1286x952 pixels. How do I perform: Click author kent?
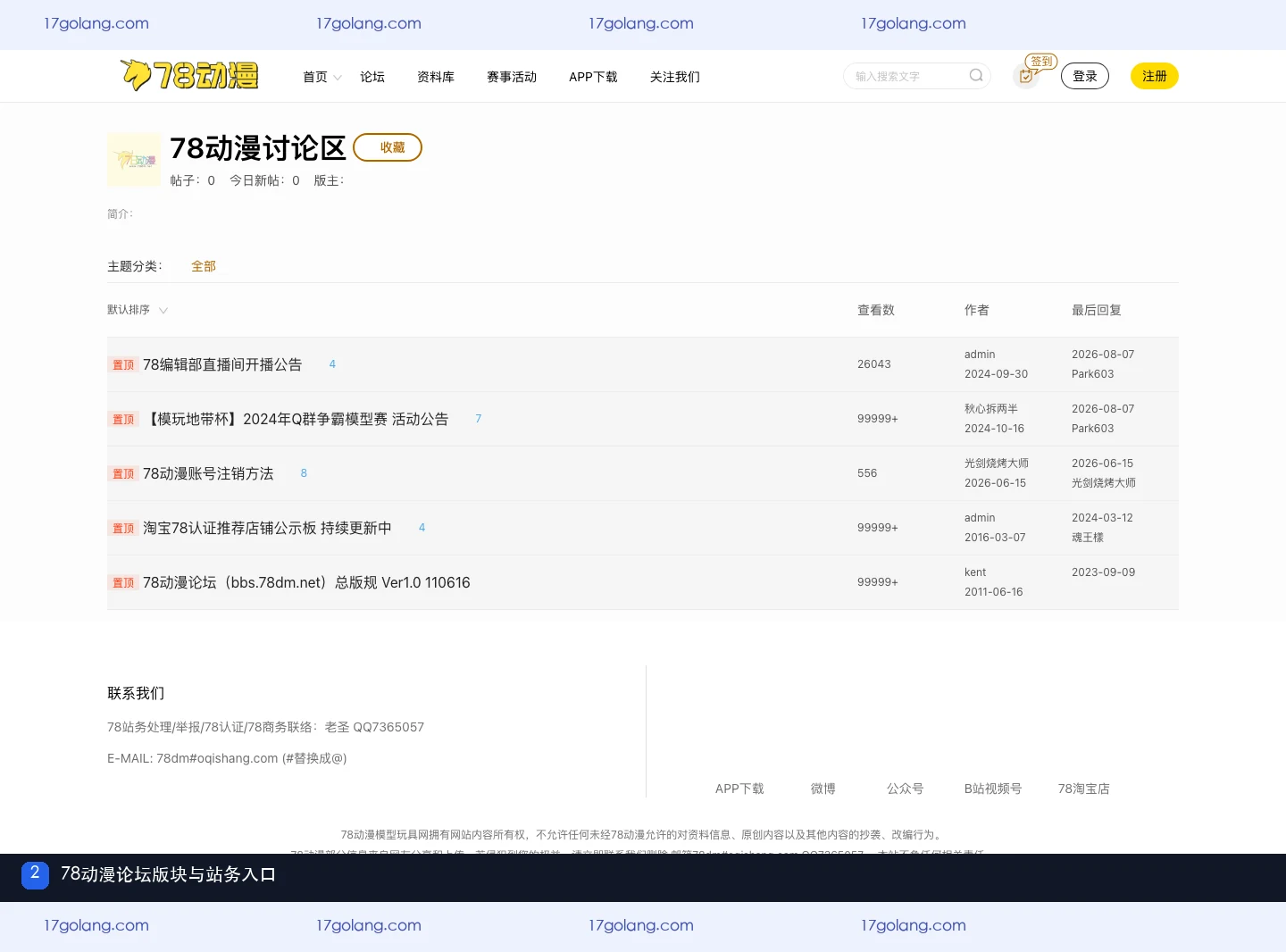click(975, 572)
